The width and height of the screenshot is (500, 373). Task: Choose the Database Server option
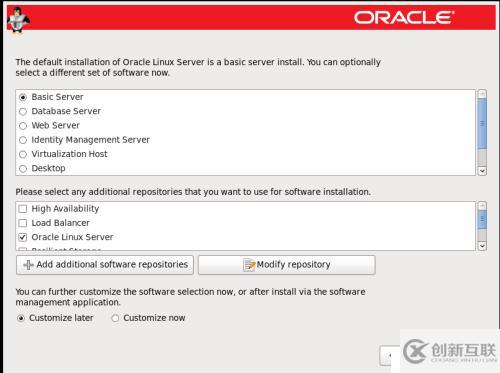(23, 112)
